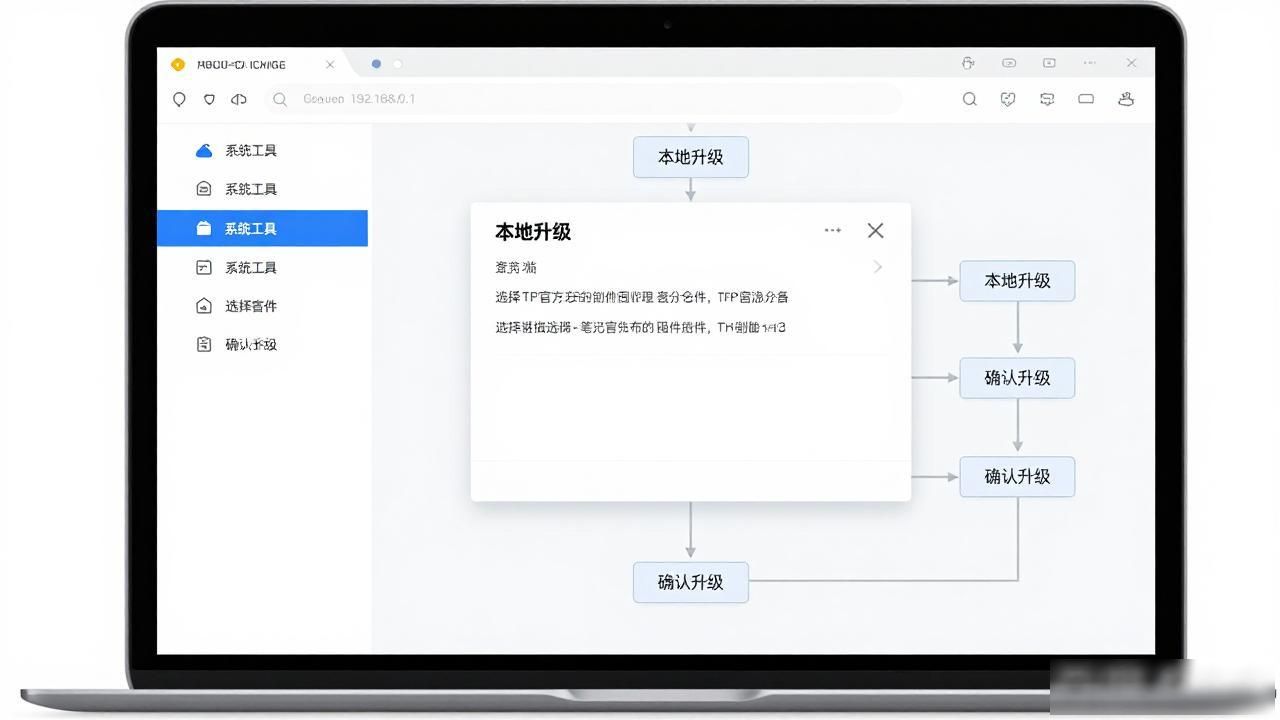This screenshot has height=720, width=1280.
Task: Expand the chevron on the dialog's first row
Action: (x=878, y=267)
